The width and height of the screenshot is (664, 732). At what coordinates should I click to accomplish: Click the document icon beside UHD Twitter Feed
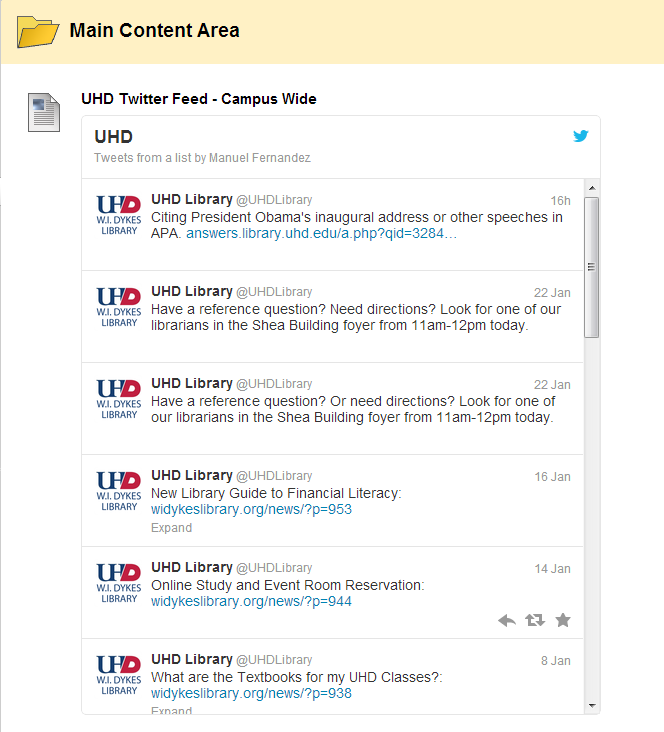tap(44, 113)
